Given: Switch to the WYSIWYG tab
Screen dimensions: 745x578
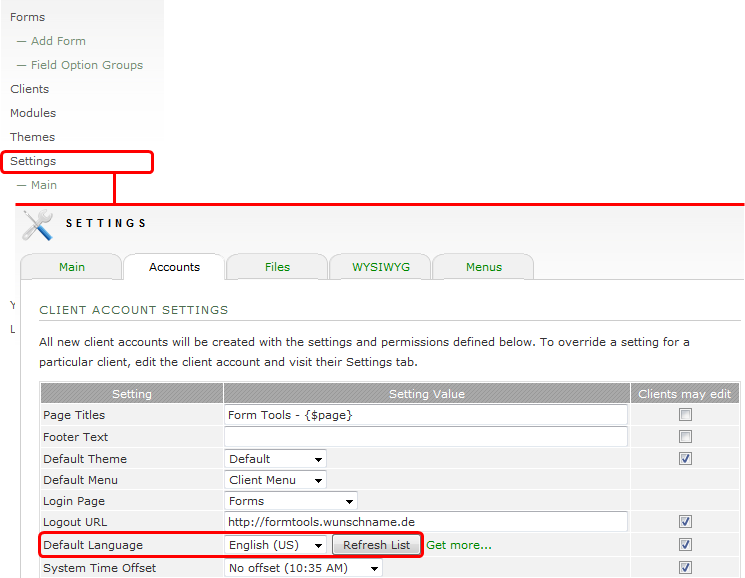Looking at the screenshot, I should [380, 267].
